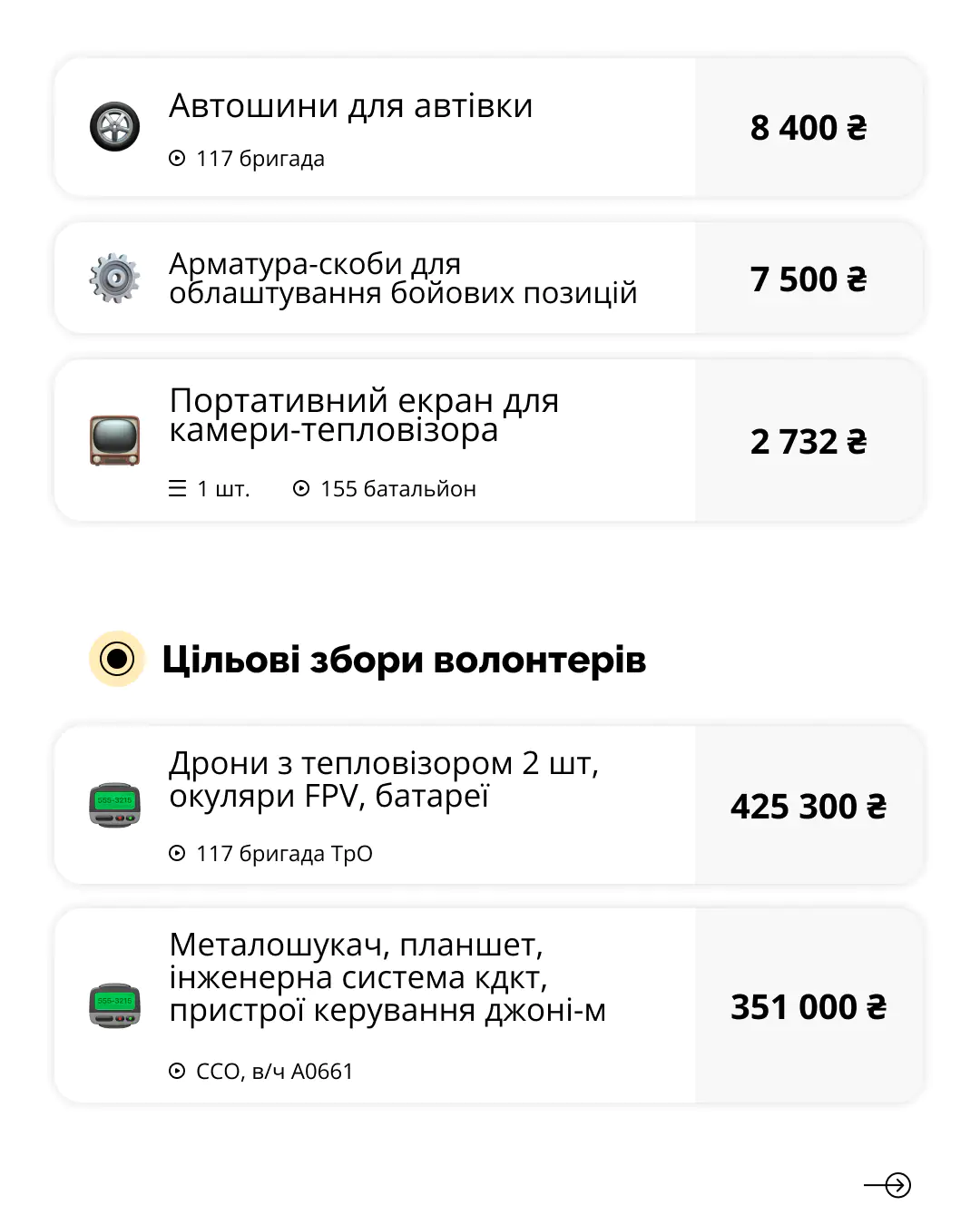Click the pager icon beside Дрони з тепловізором
Screen dimensions: 980x1225
114,805
